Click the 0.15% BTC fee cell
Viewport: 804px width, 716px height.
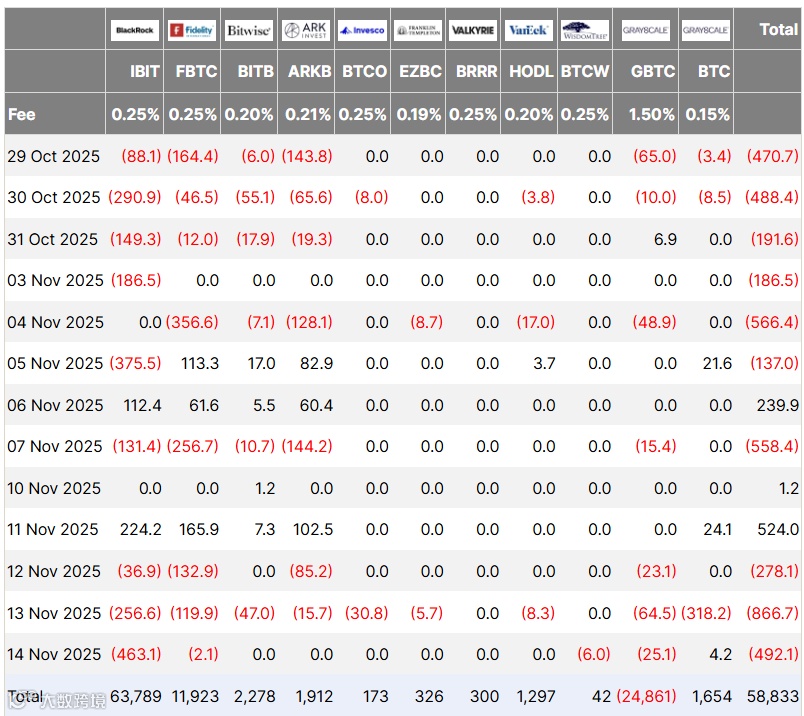click(708, 114)
